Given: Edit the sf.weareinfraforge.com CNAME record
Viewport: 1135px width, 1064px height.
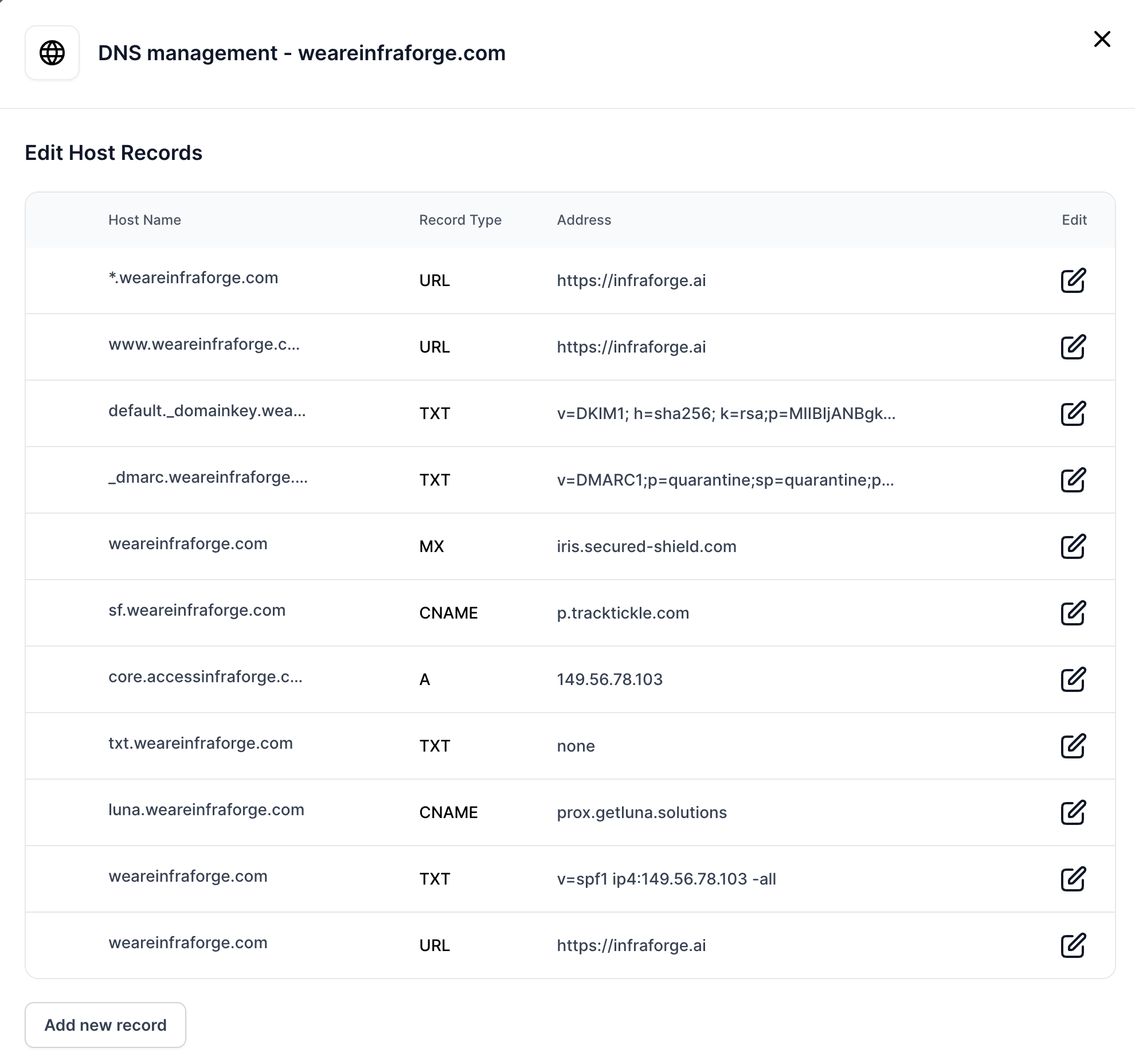Looking at the screenshot, I should [x=1073, y=613].
